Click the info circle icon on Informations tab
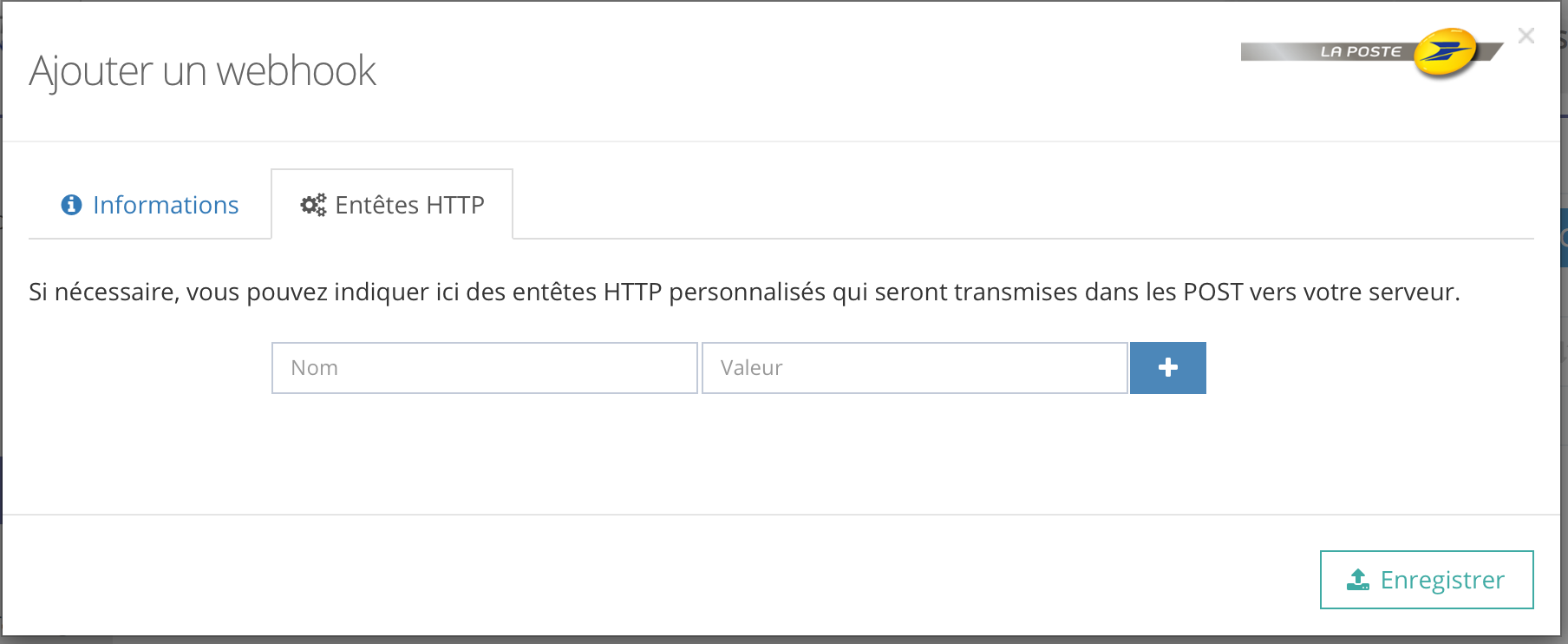This screenshot has height=644, width=1568. click(x=71, y=205)
